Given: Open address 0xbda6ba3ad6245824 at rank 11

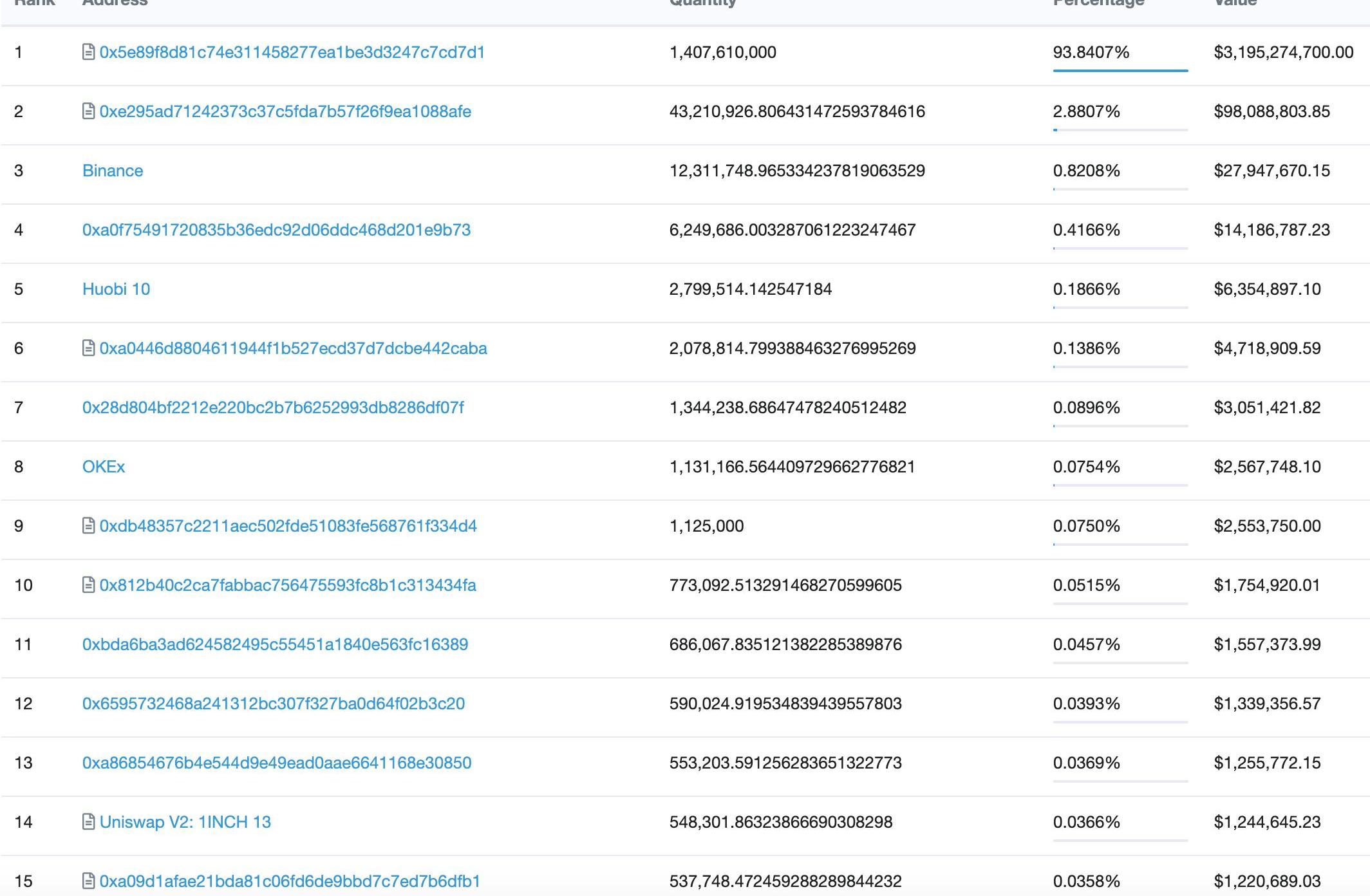Looking at the screenshot, I should click(x=275, y=644).
